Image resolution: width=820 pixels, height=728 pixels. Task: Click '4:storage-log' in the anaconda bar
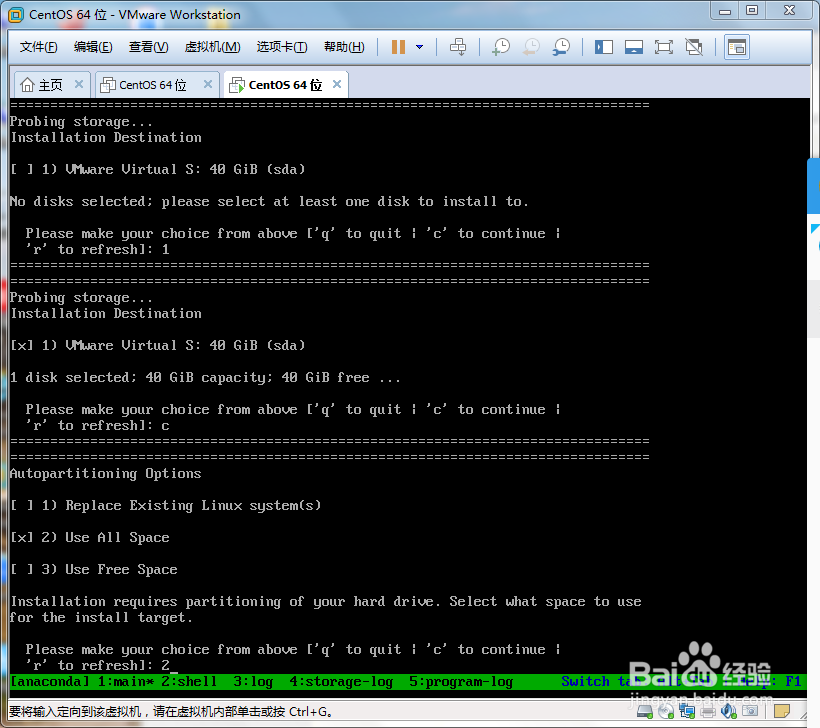tap(341, 681)
